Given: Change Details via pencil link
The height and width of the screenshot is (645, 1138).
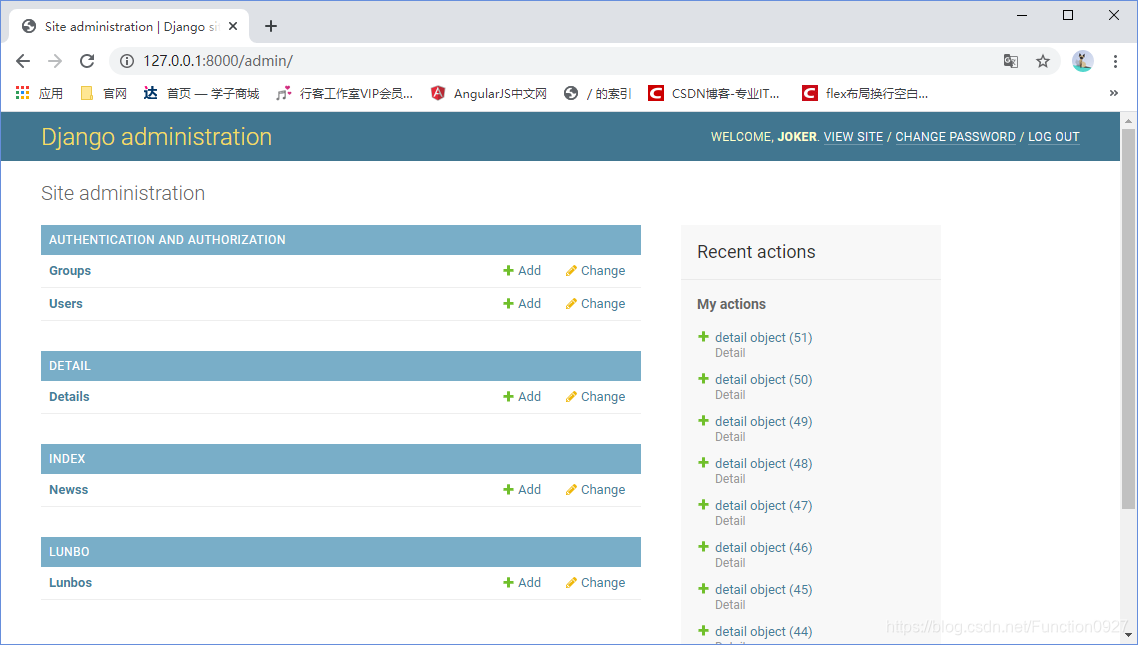Looking at the screenshot, I should 595,397.
